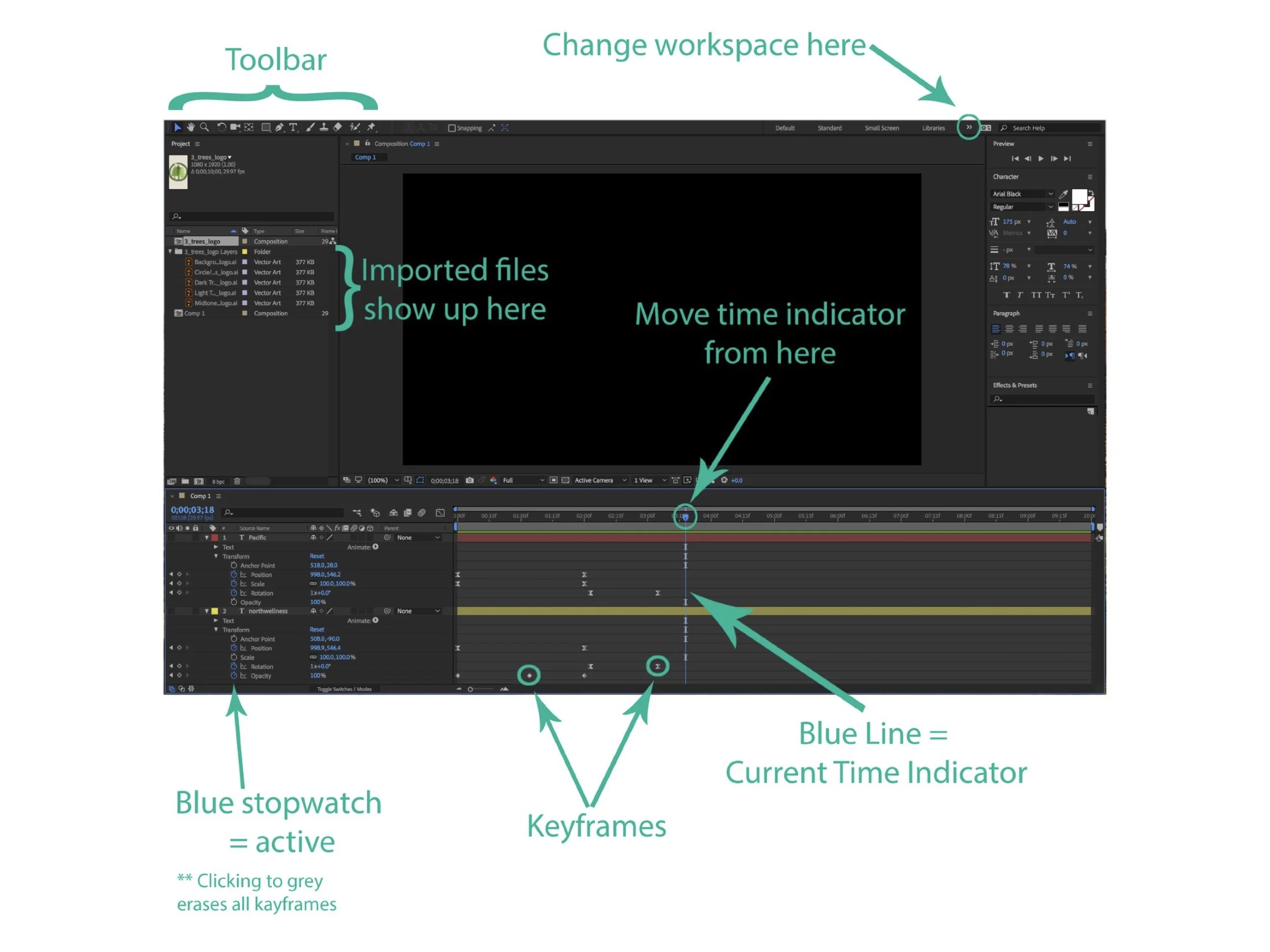Viewport: 1270px width, 952px height.
Task: Select the Pan Behind anchor point tool
Action: [x=249, y=127]
